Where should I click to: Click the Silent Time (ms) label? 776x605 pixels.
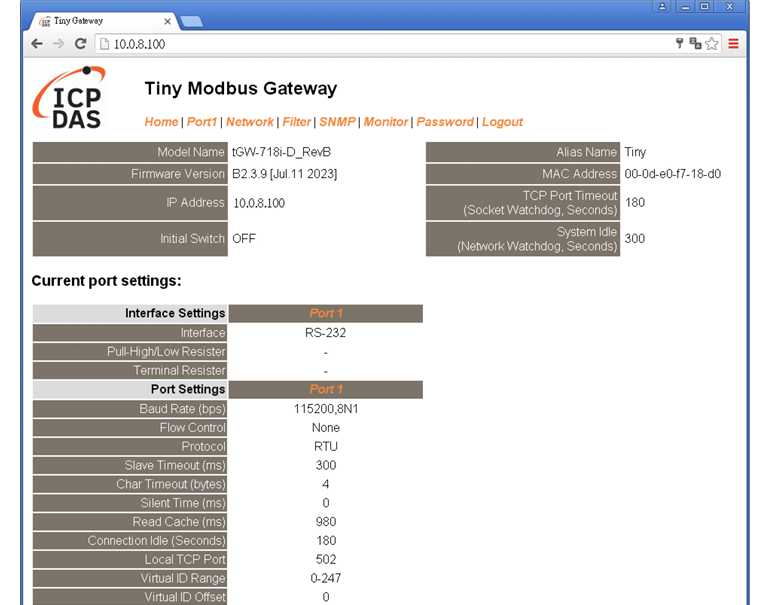[130, 503]
